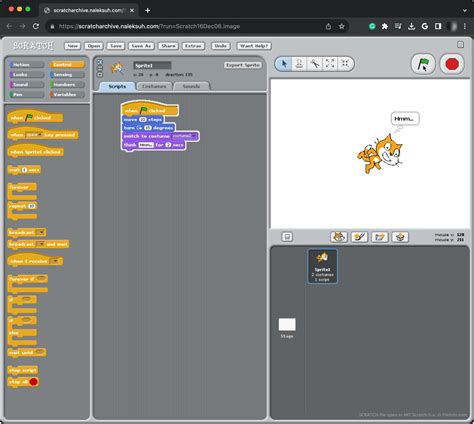This screenshot has height=424, width=474.
Task: Click the box icon for a surprise sprite
Action: tap(400, 237)
